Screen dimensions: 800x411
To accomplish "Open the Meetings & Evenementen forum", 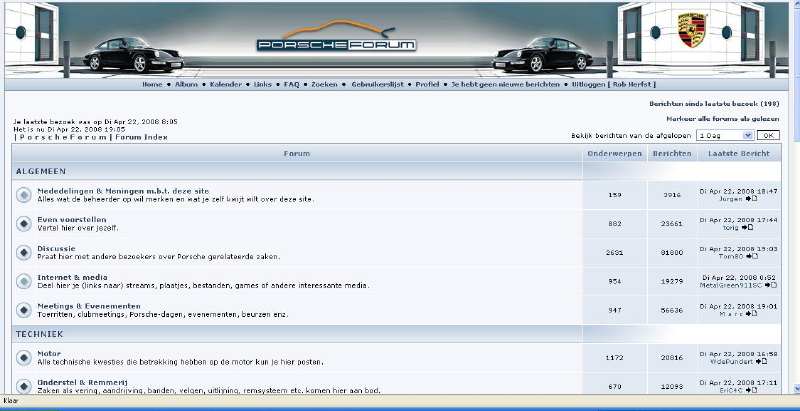I will [89, 306].
